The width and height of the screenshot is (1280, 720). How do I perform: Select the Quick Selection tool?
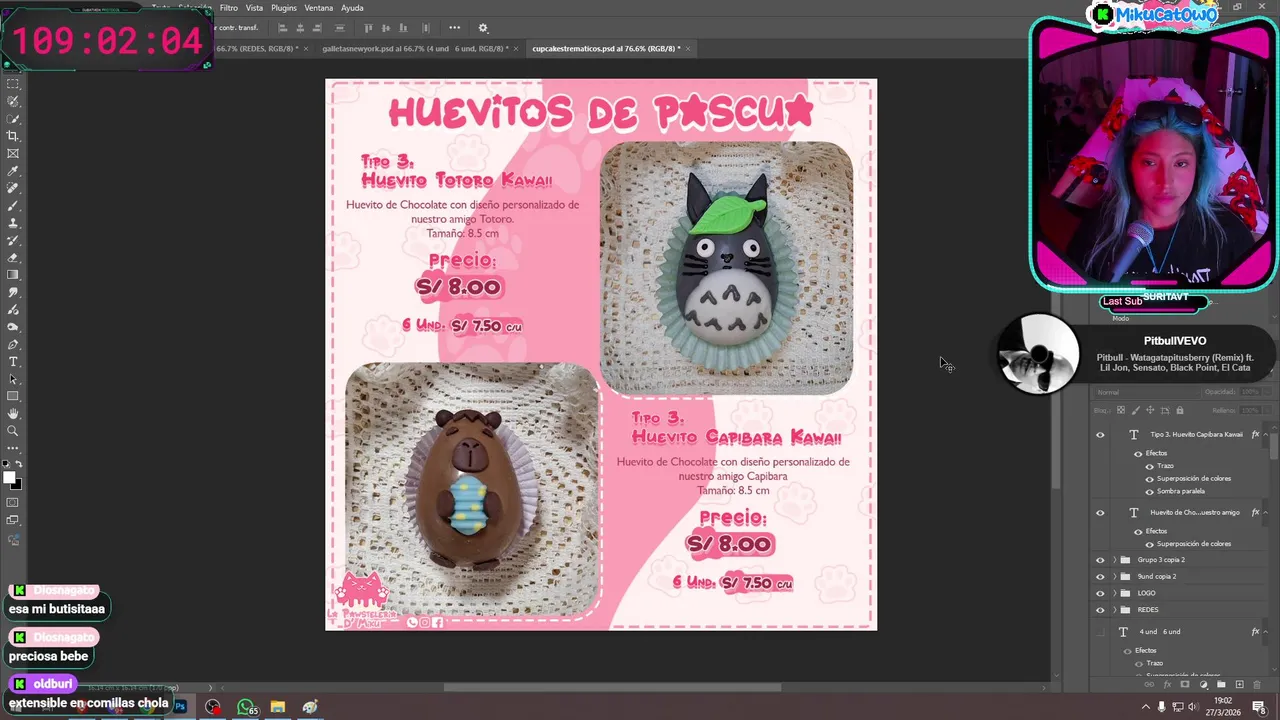click(13, 119)
